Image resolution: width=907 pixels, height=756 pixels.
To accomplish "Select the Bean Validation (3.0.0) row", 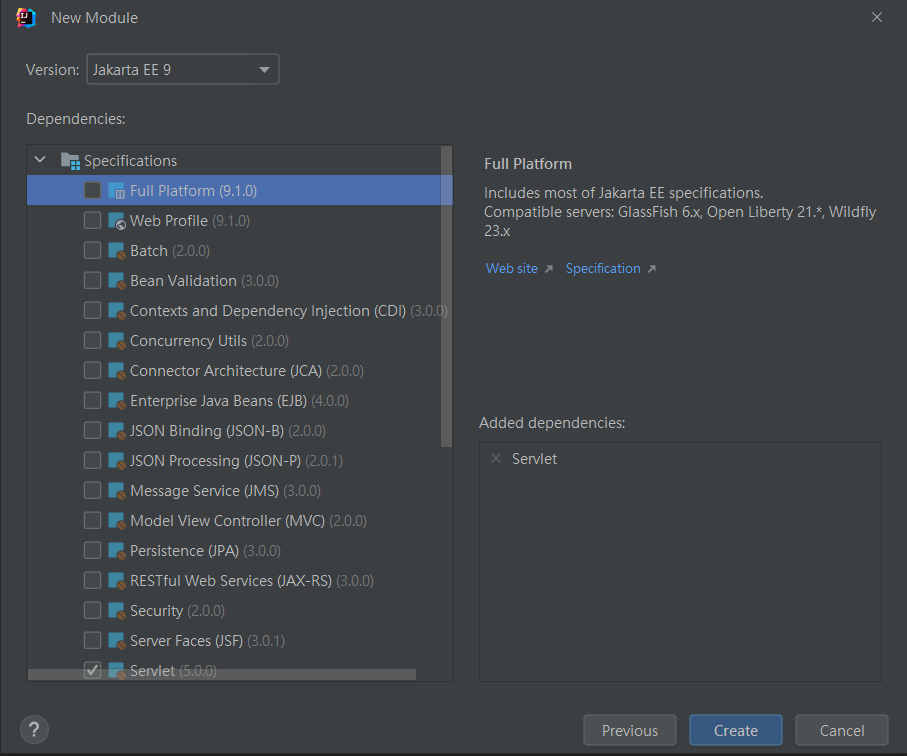I will click(239, 281).
